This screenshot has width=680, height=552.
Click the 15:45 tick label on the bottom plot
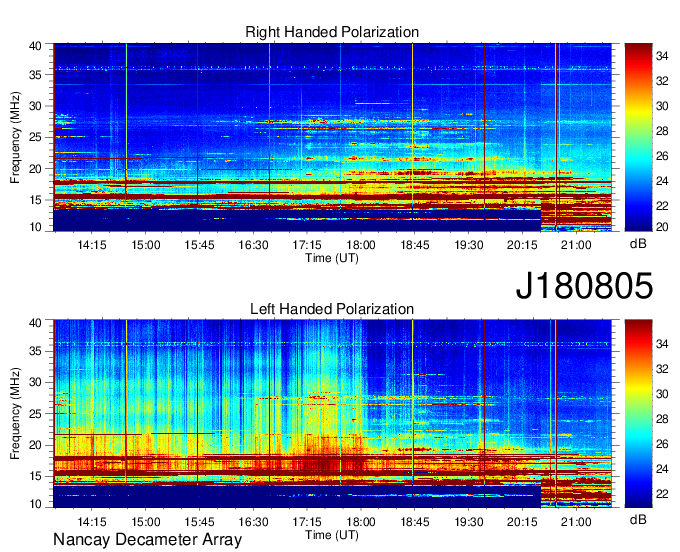[x=199, y=522]
